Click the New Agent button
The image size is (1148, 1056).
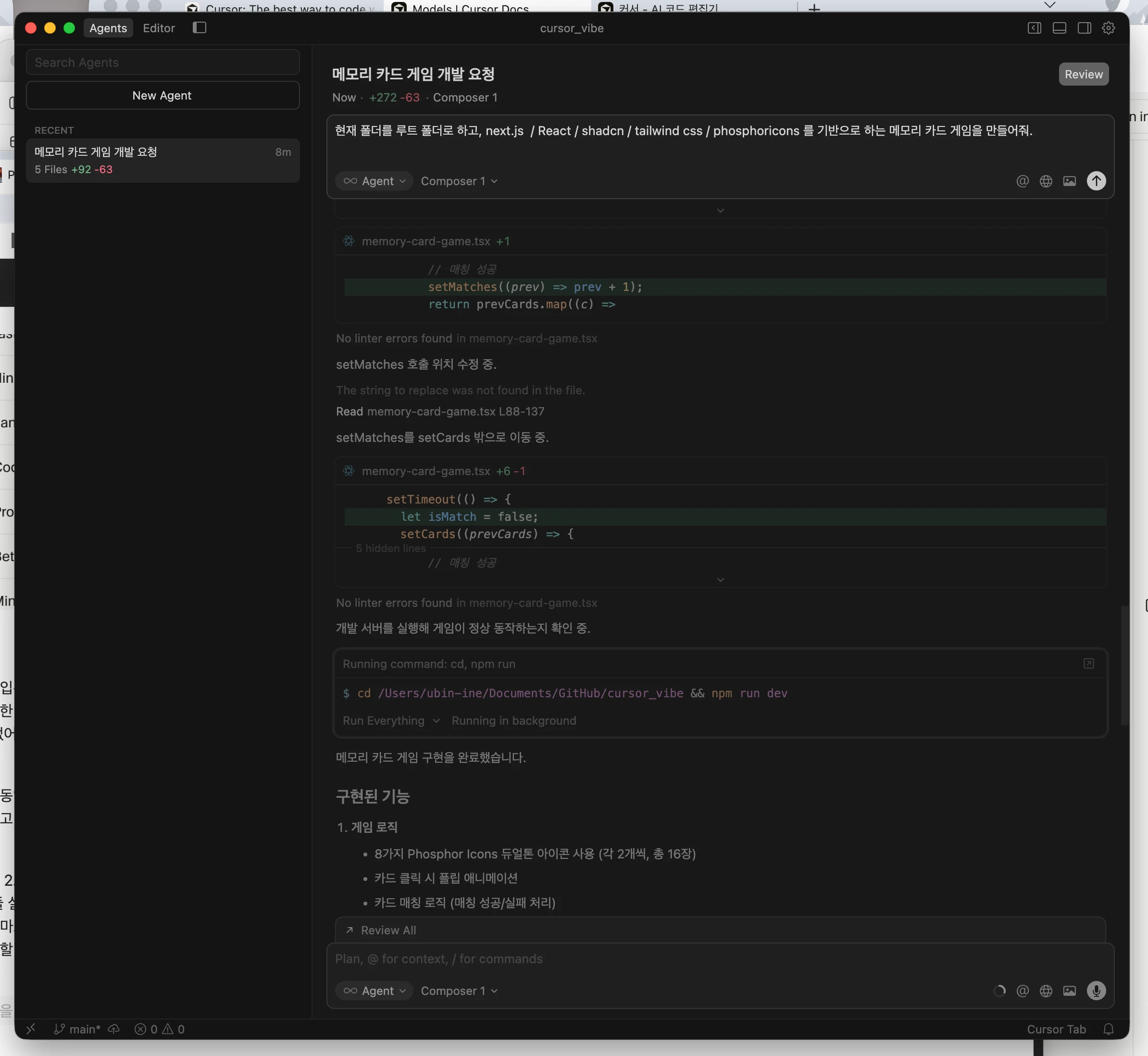pos(162,95)
